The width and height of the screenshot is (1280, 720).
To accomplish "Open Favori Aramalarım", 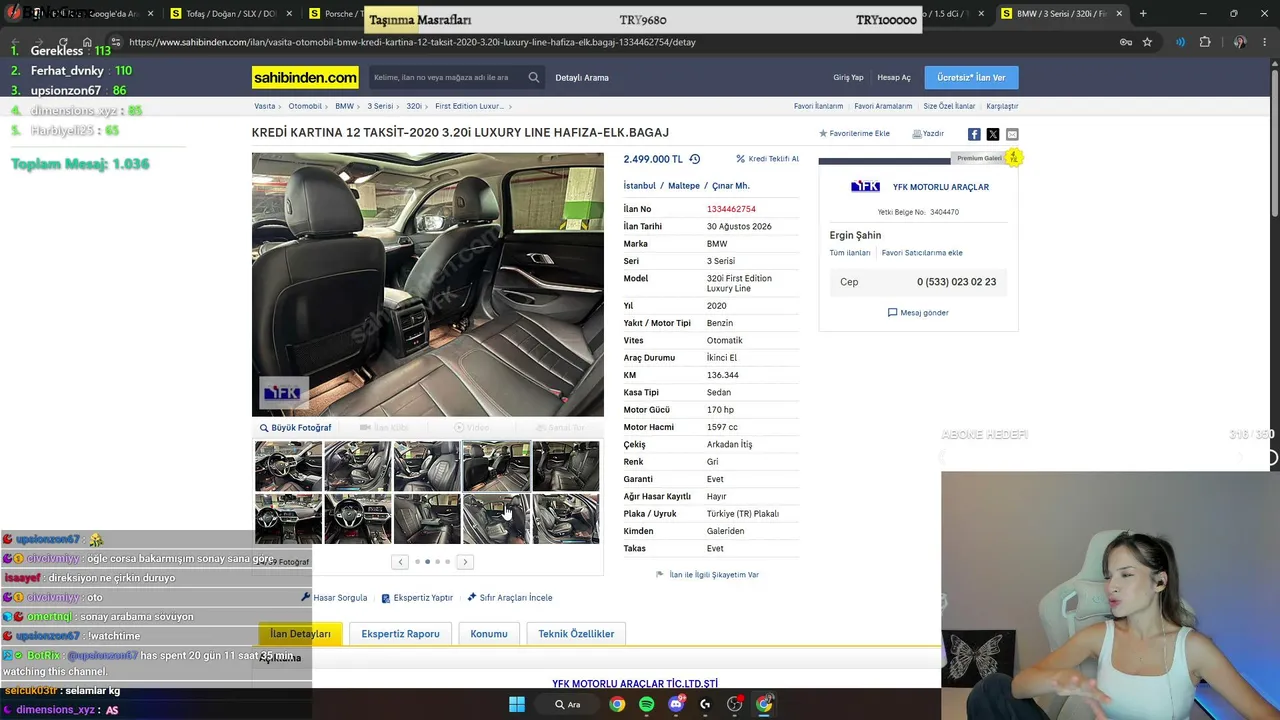I will (883, 106).
